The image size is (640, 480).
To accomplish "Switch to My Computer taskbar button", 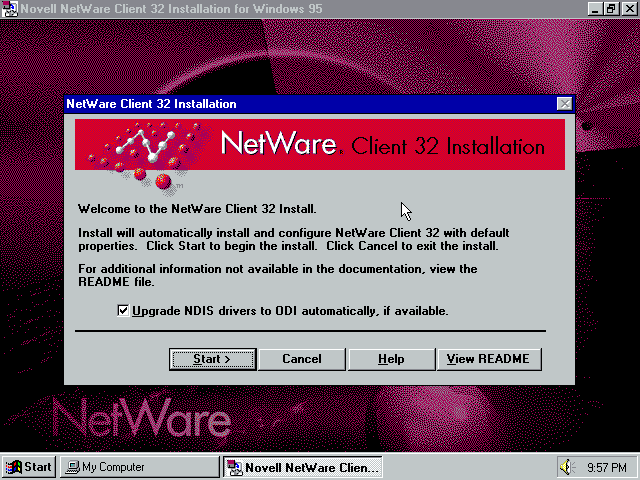I will point(140,467).
